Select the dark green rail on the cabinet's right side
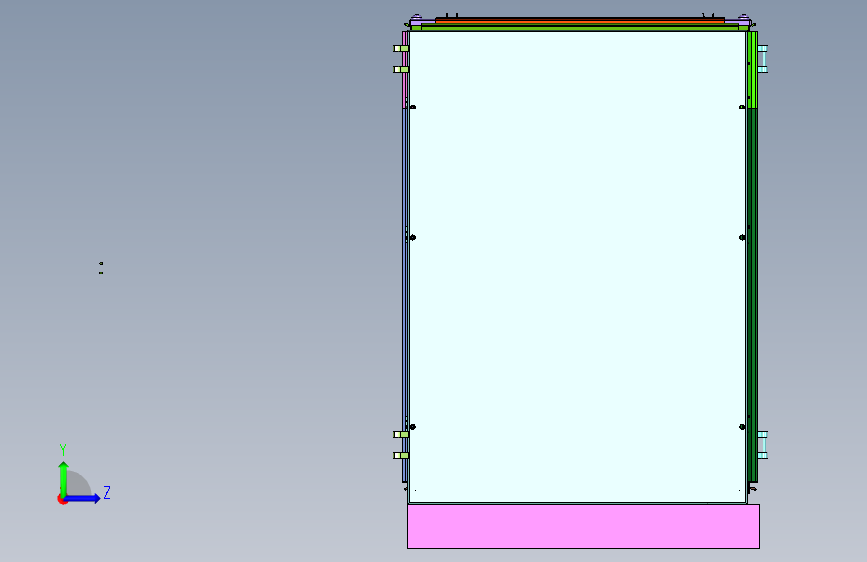Viewport: 867px width, 562px height. (753, 295)
